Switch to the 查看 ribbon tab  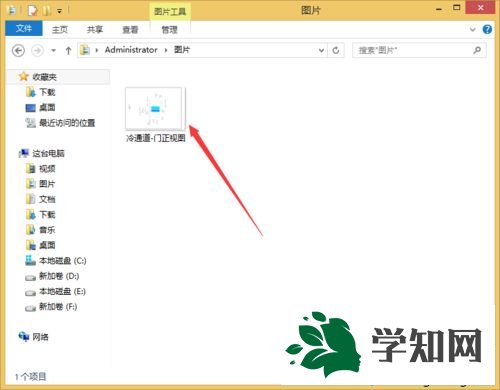tap(130, 30)
